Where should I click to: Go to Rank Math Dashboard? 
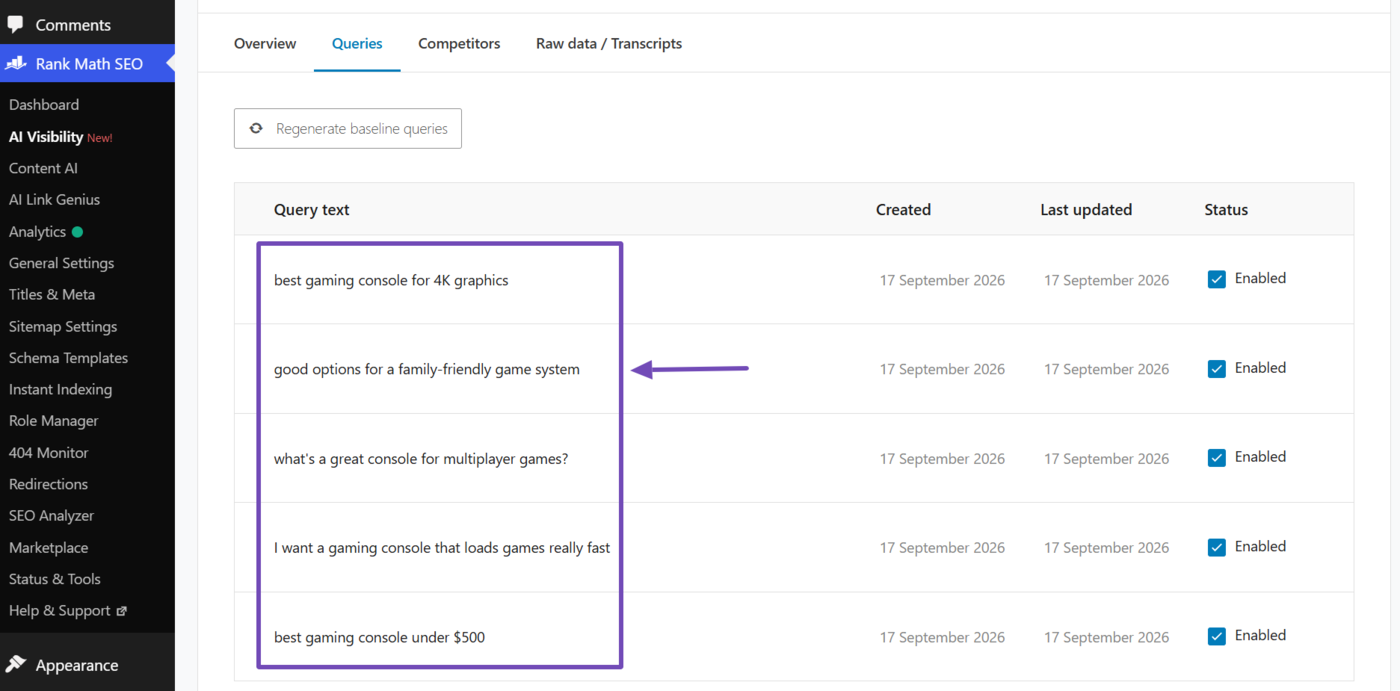44,105
